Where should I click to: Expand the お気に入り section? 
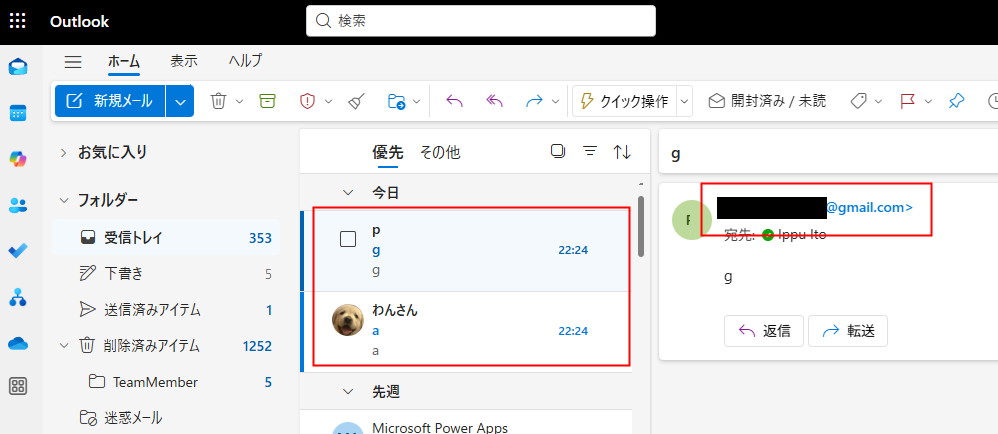64,152
